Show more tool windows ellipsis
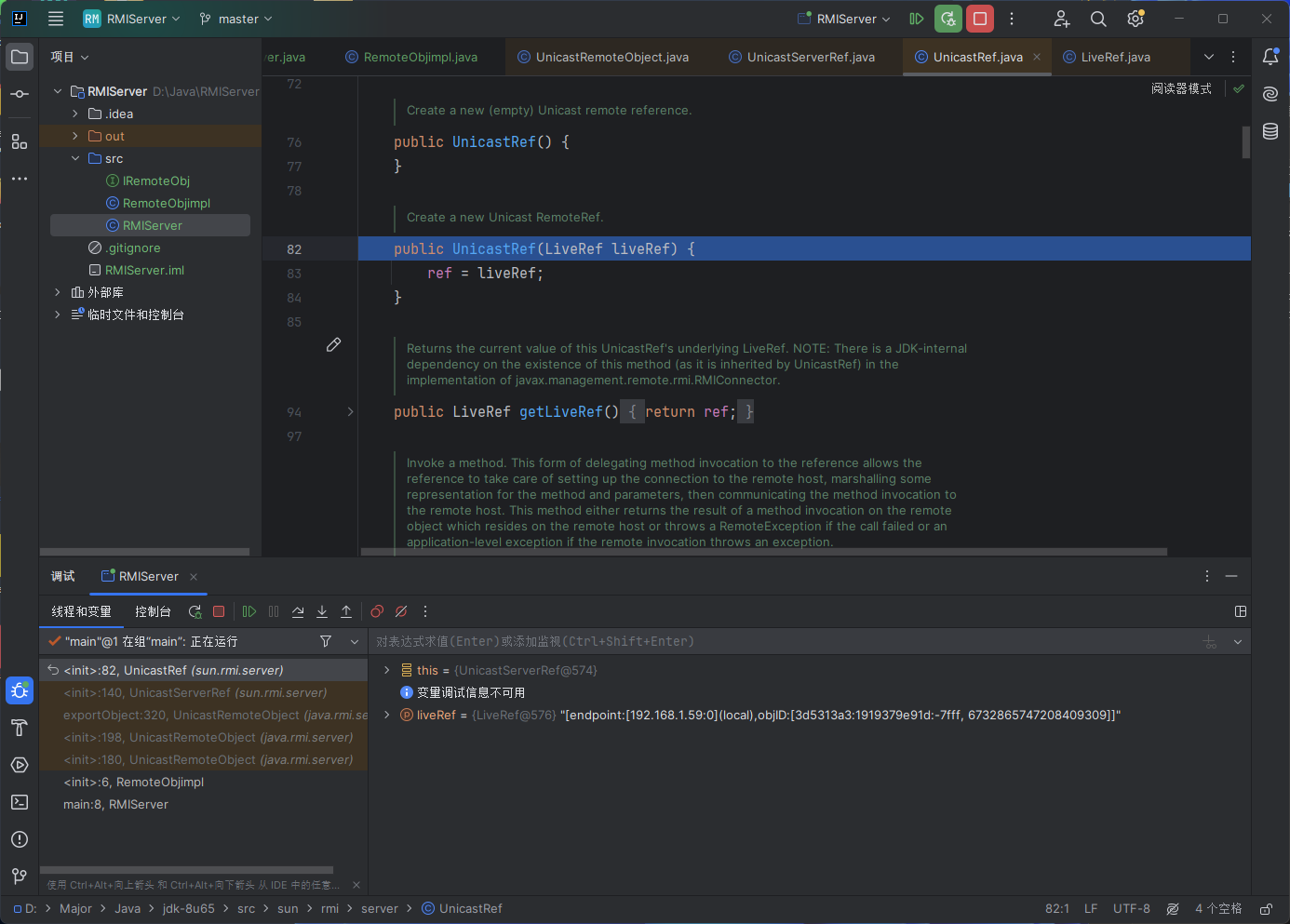 [x=20, y=179]
